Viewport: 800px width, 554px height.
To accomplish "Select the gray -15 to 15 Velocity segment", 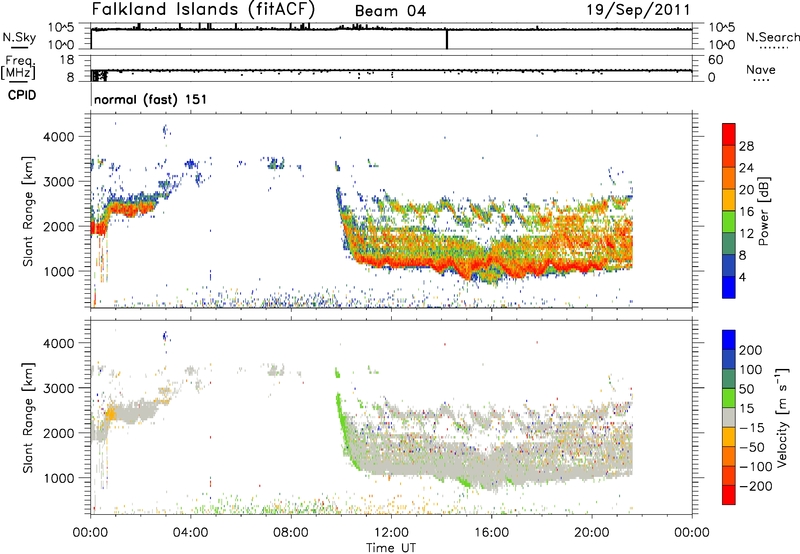I will (729, 417).
